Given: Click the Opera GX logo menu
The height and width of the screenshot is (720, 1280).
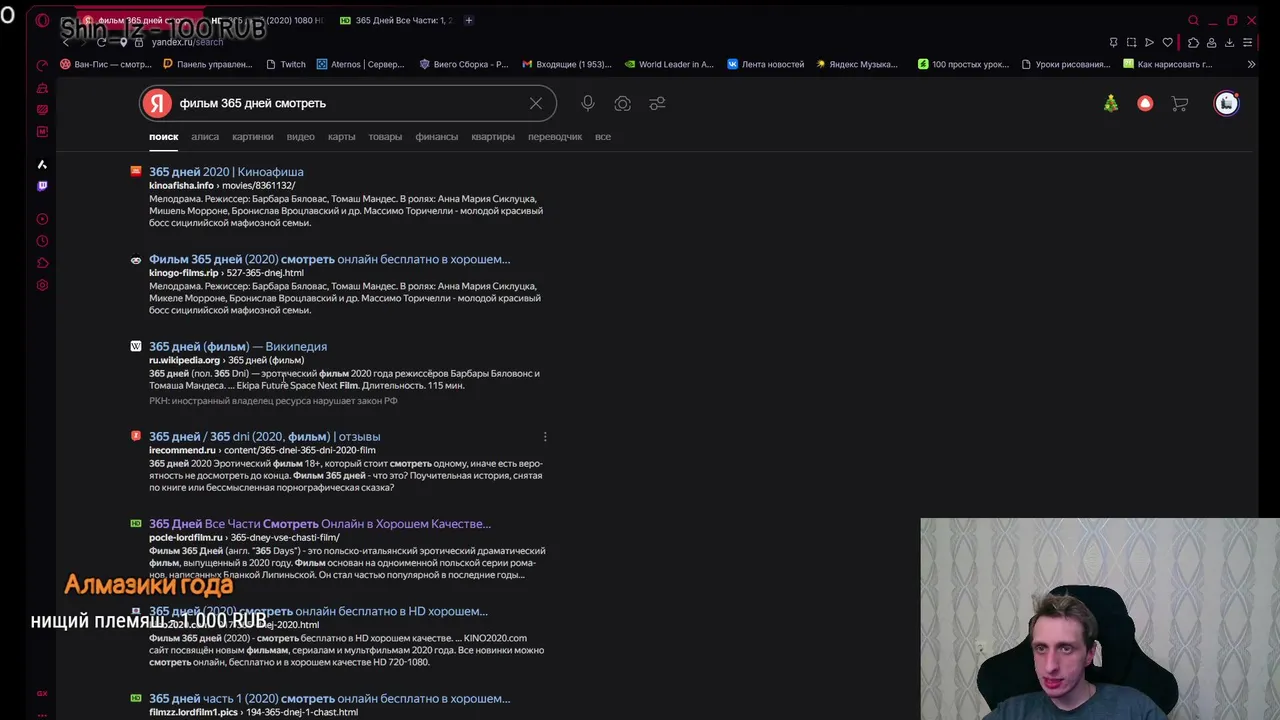Looking at the screenshot, I should [42, 20].
